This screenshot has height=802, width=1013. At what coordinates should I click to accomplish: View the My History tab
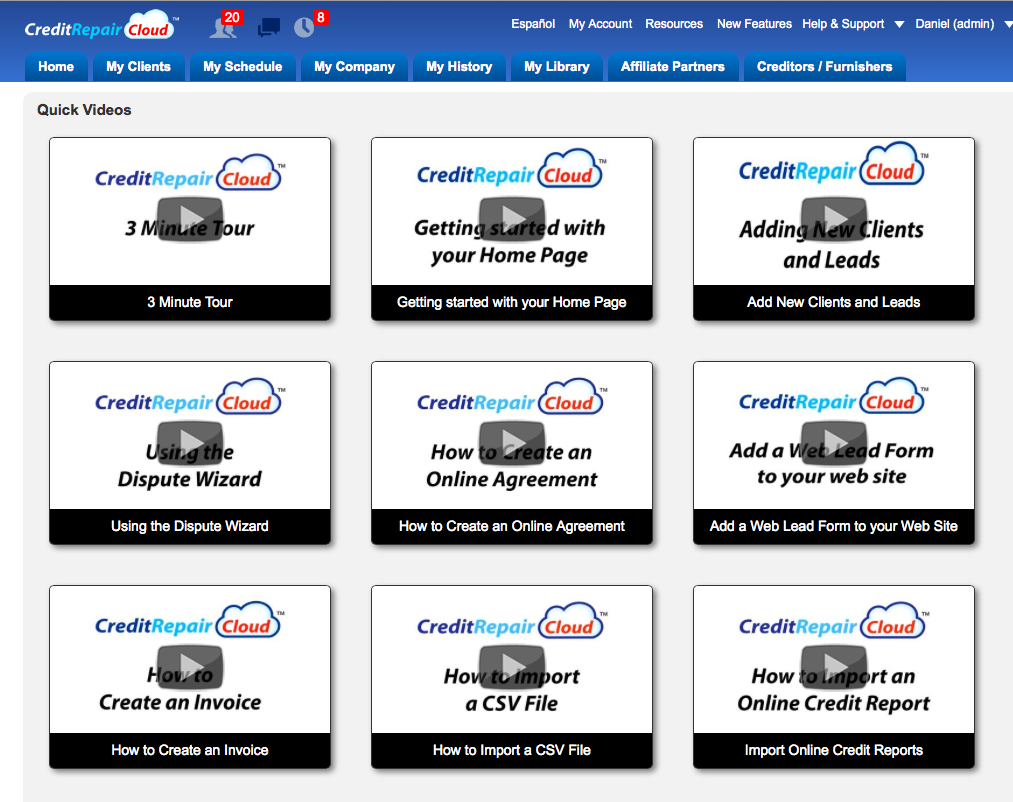pyautogui.click(x=459, y=67)
